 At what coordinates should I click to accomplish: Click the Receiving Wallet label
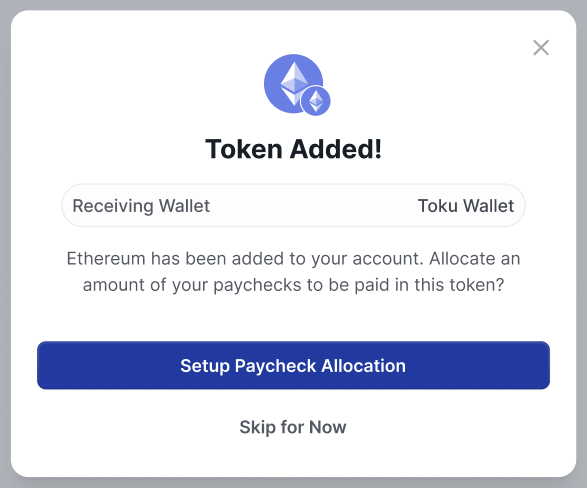click(x=141, y=206)
